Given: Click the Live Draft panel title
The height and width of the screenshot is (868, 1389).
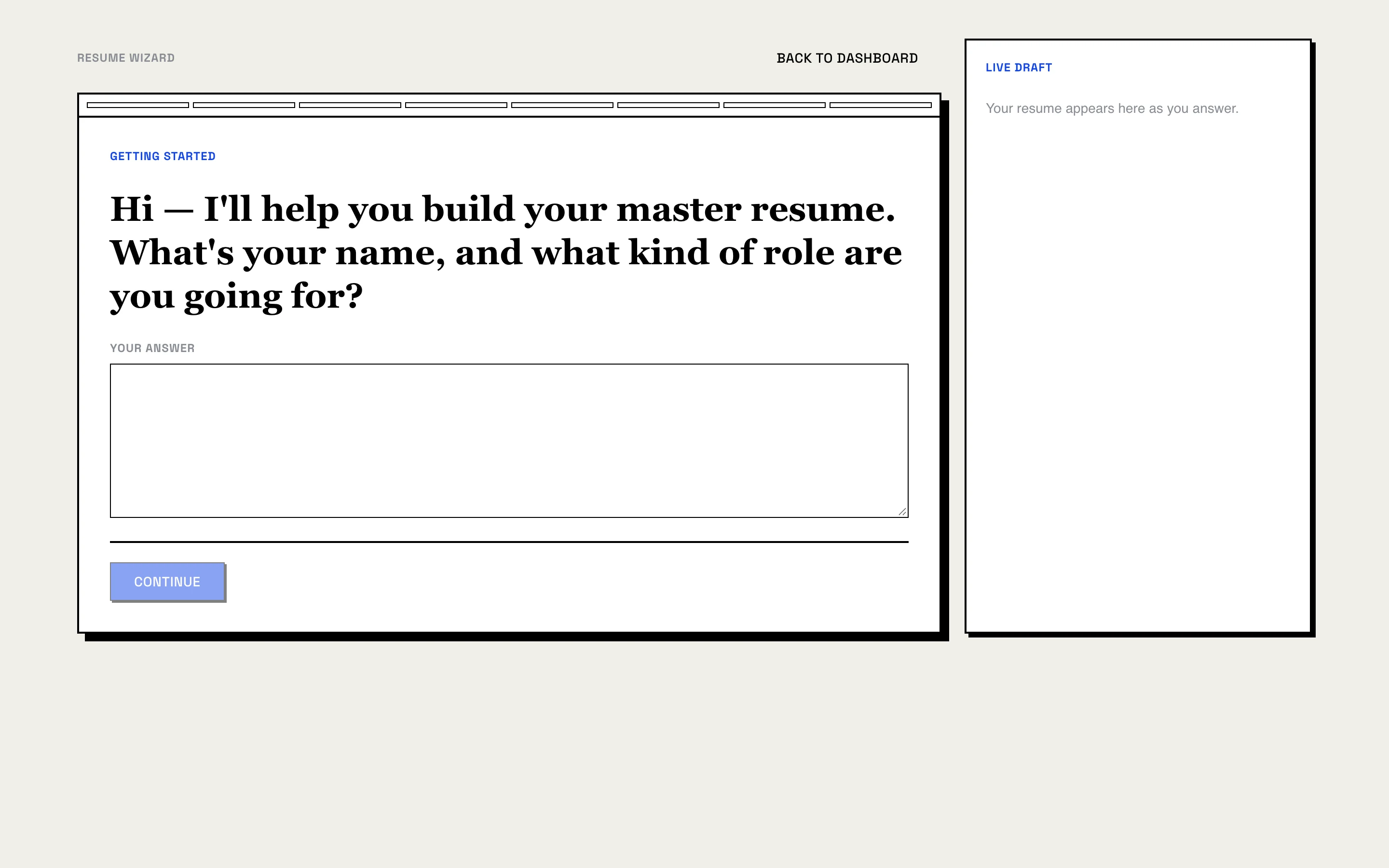Looking at the screenshot, I should click(x=1018, y=68).
